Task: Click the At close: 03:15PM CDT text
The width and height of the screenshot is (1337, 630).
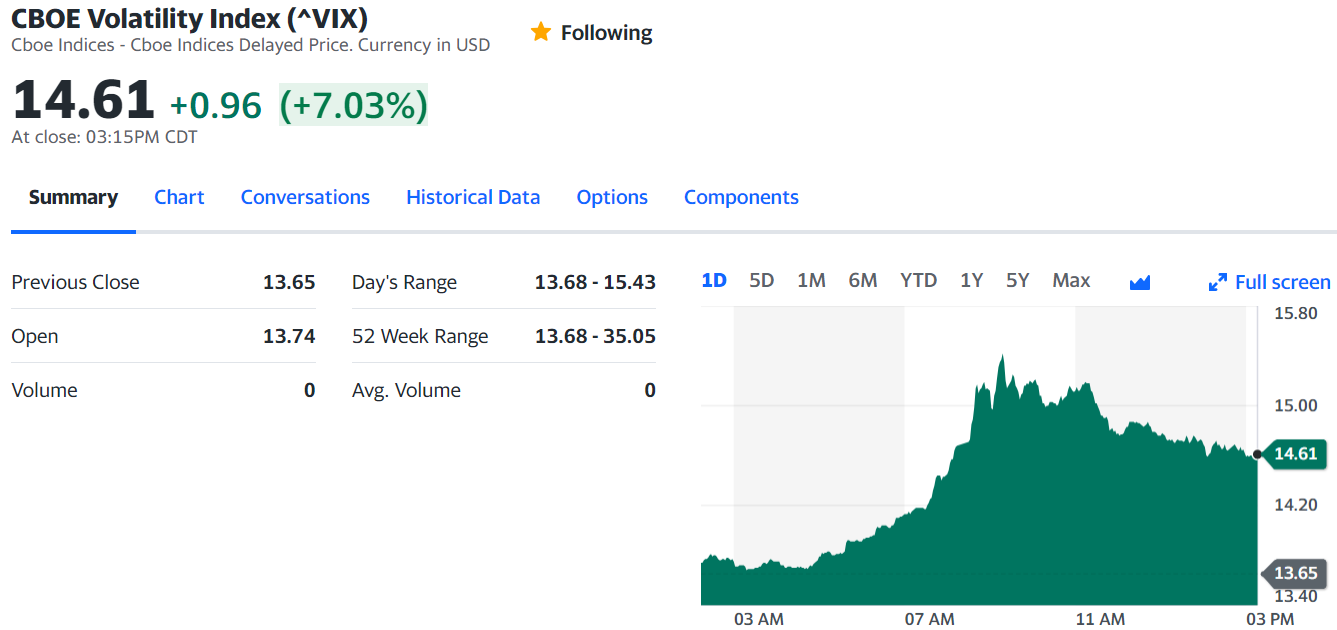Action: (x=104, y=137)
